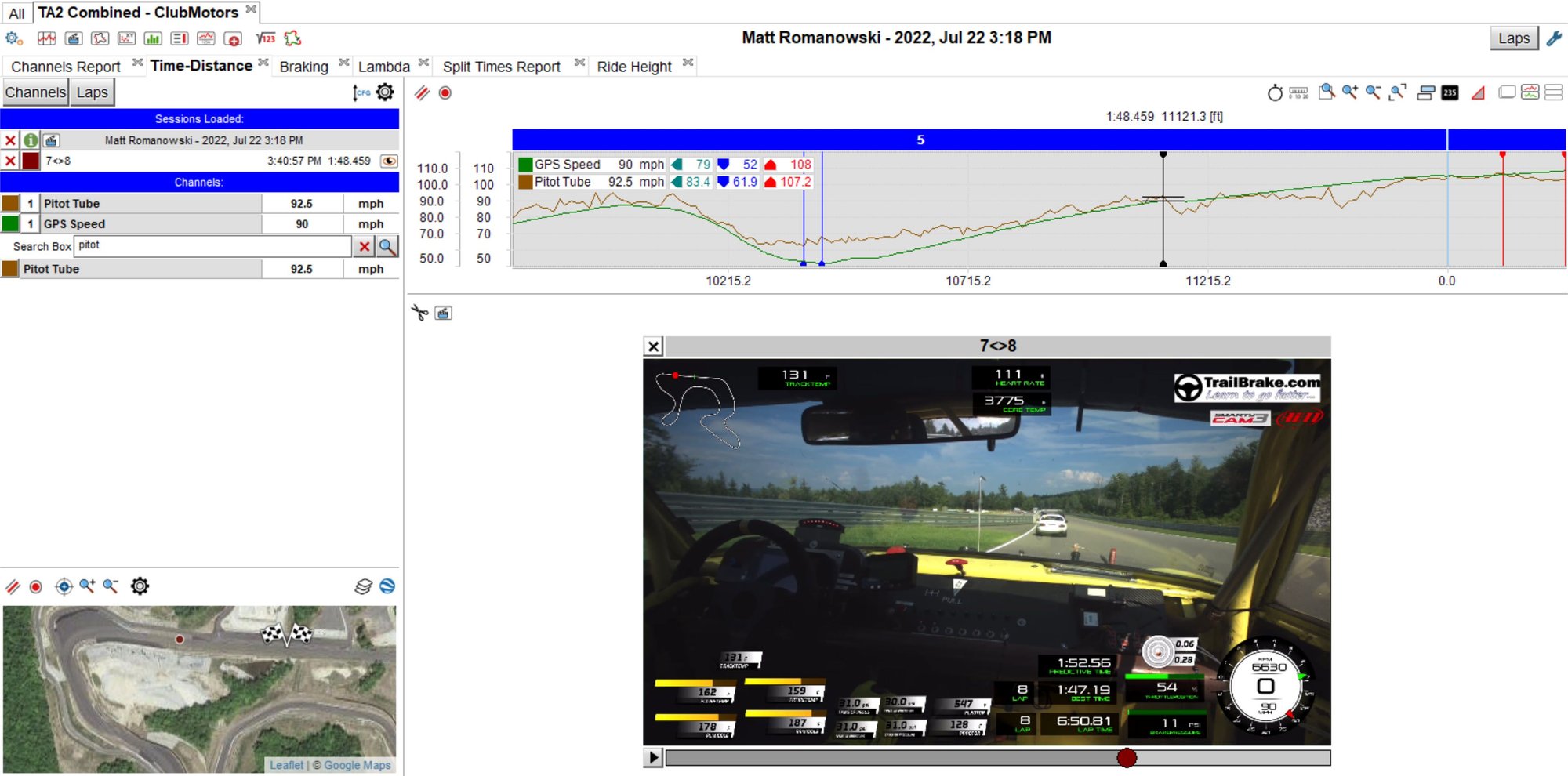
Task: Click the green track map toolbar icon
Action: click(x=292, y=38)
